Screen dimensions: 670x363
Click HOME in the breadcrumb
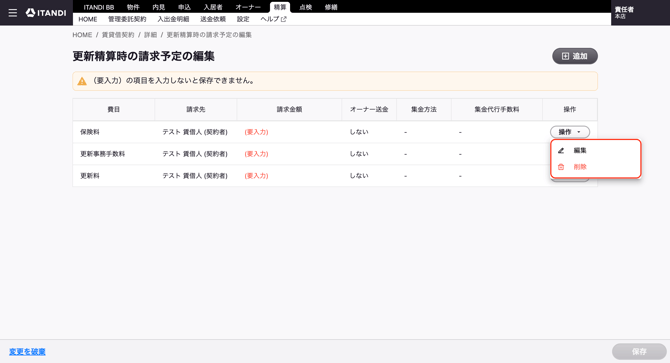coord(82,35)
